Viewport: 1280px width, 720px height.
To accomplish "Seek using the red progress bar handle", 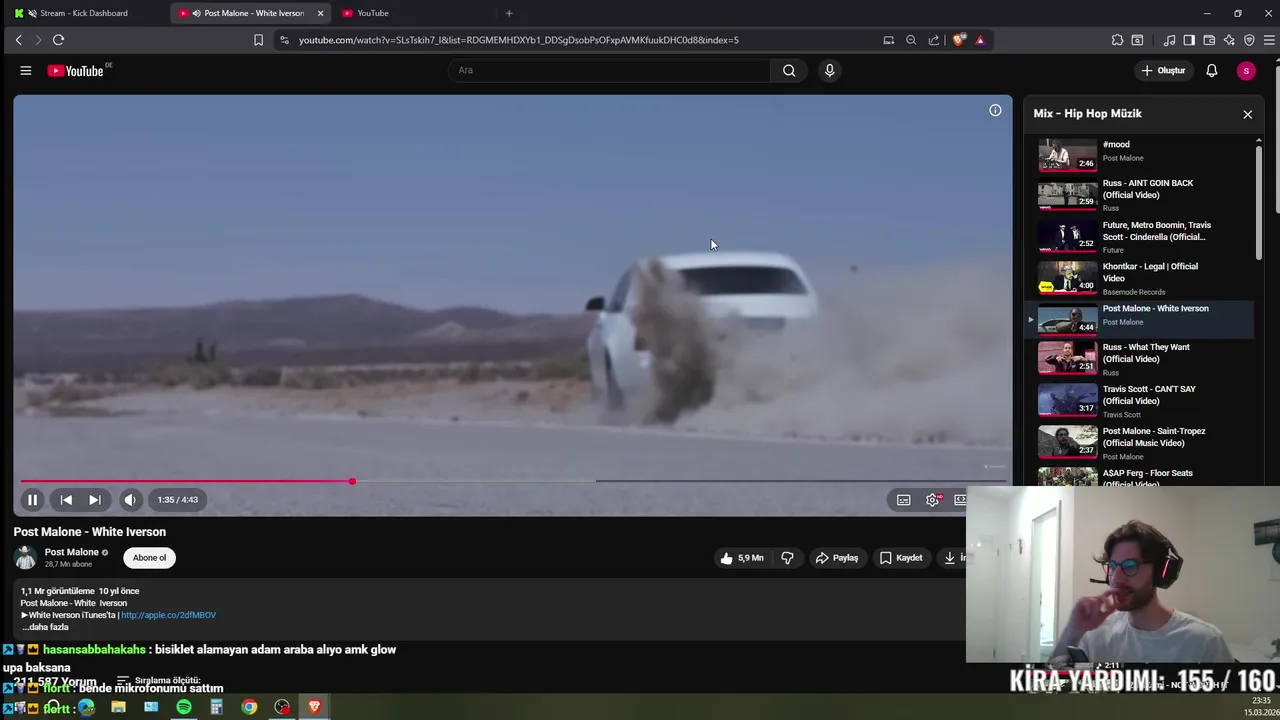I will [x=352, y=481].
